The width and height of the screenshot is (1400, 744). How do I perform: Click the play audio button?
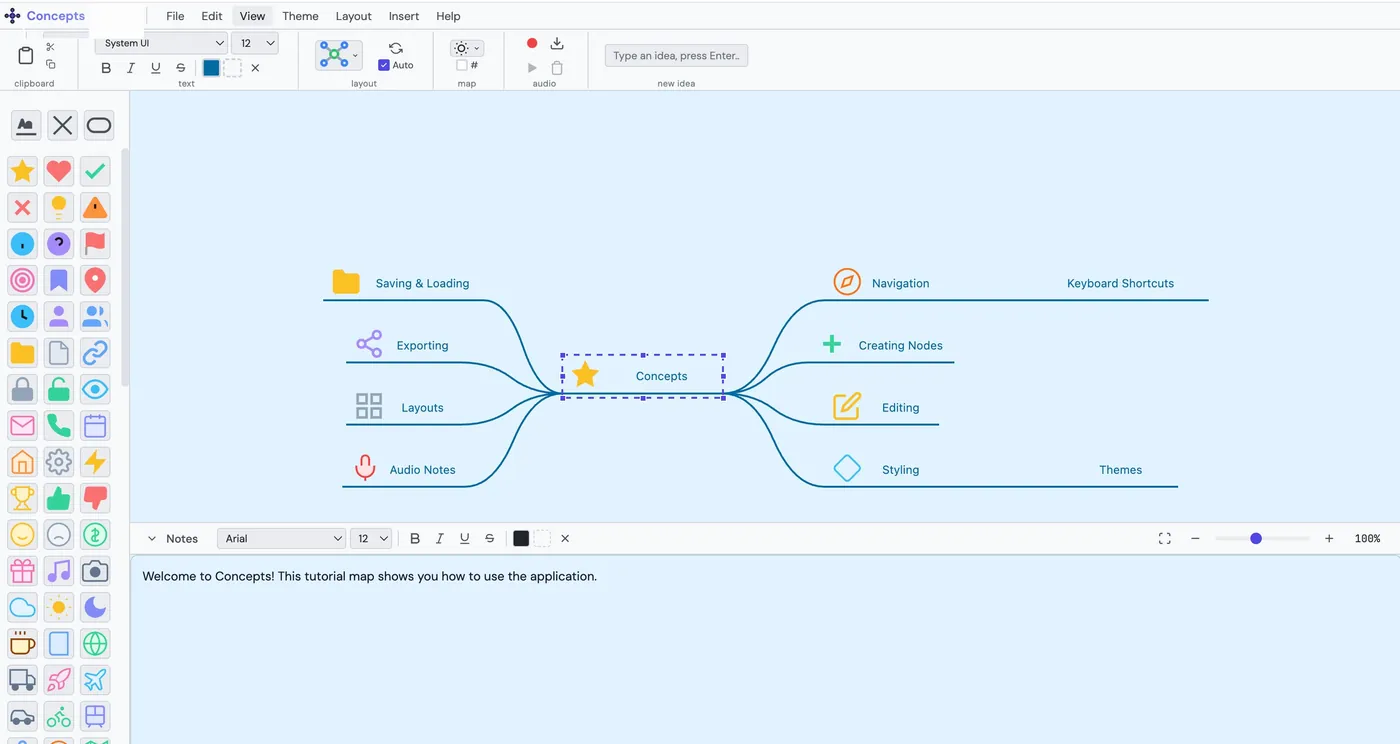(x=532, y=68)
